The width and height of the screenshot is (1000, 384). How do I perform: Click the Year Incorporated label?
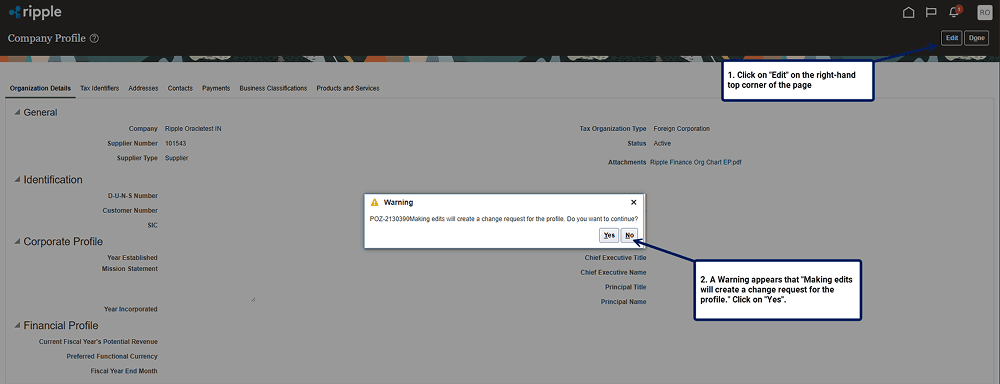coord(131,309)
